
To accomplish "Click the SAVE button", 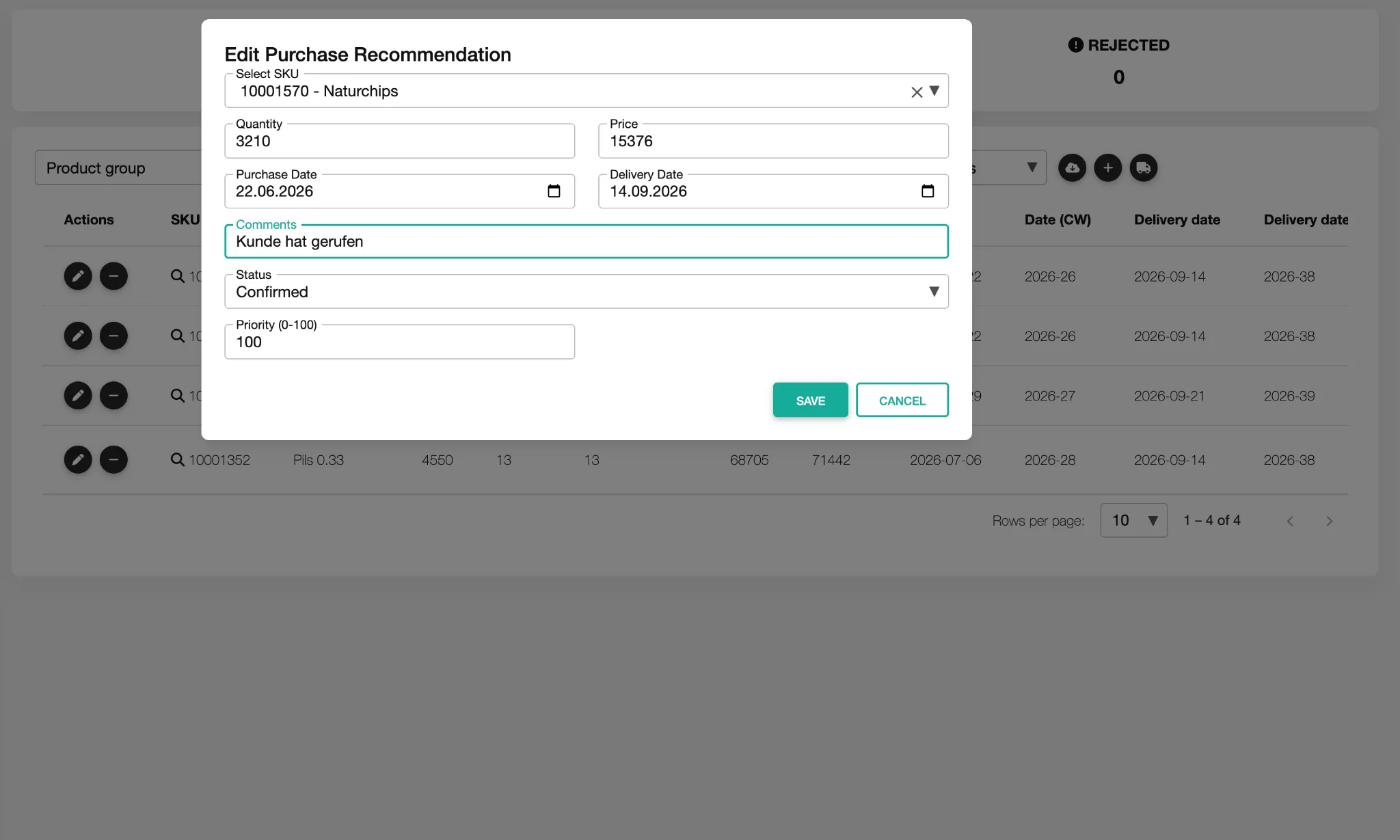I will pos(810,400).
